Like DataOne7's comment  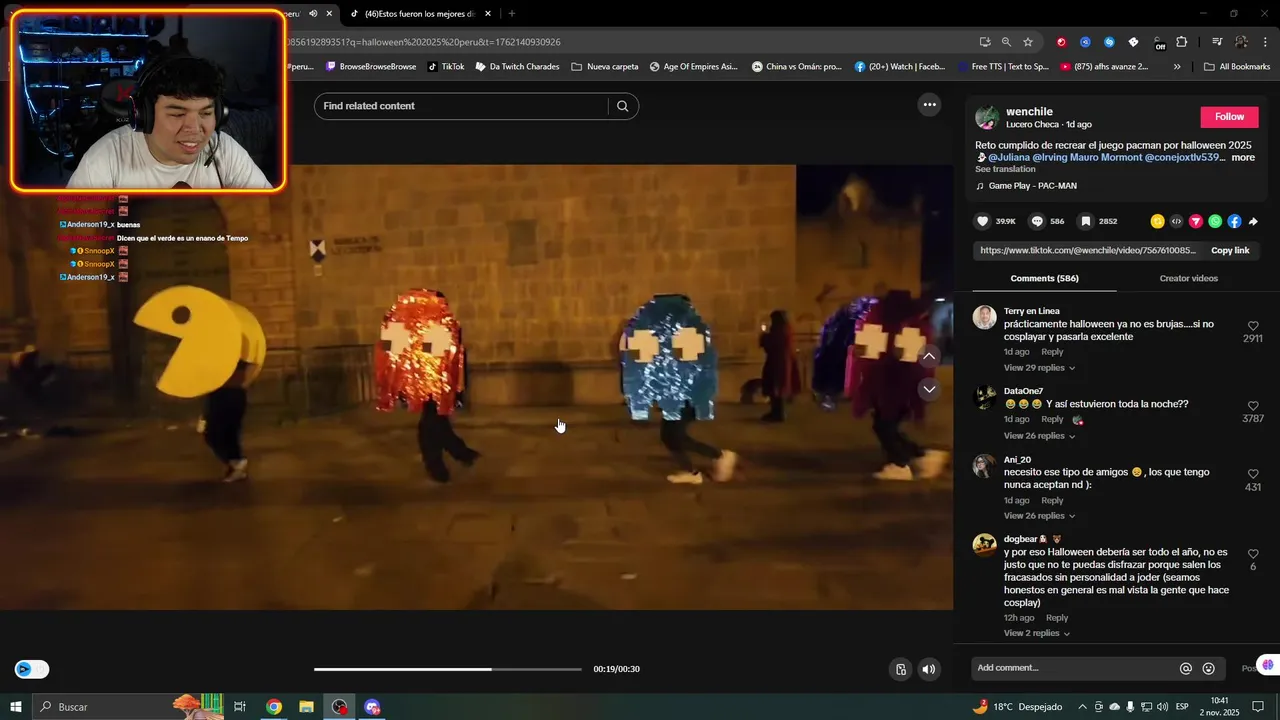tap(1253, 406)
